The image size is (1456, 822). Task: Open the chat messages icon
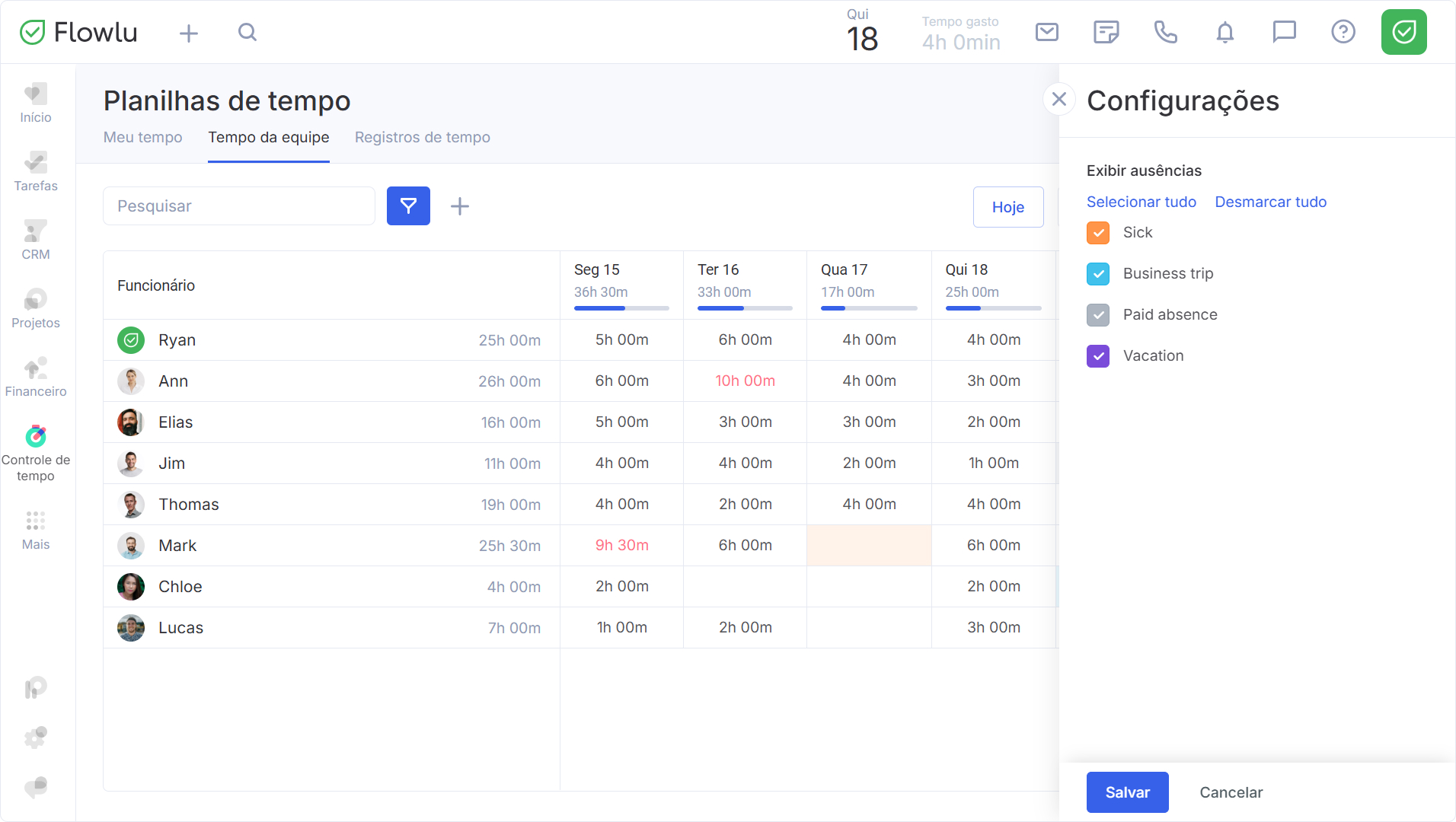pyautogui.click(x=1284, y=32)
